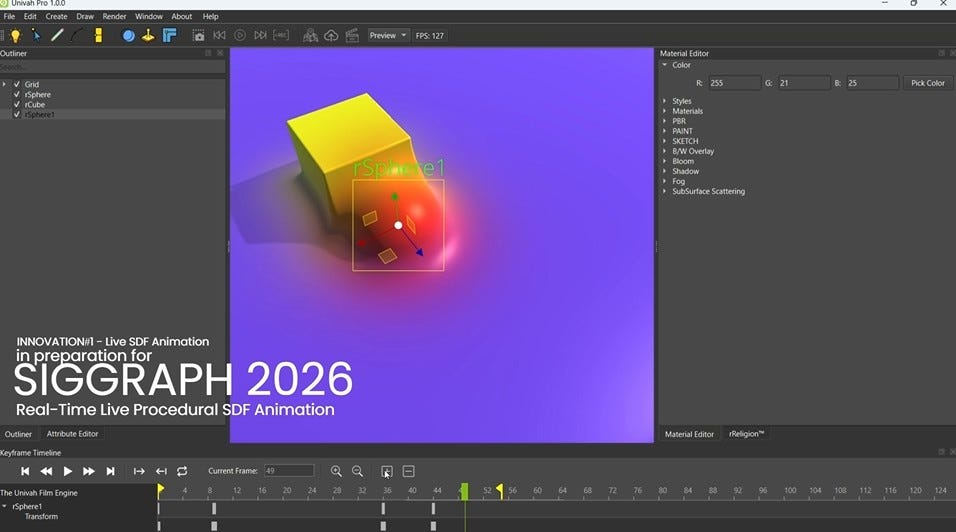
Task: Click the clapperboard render icon
Action: pos(352,35)
